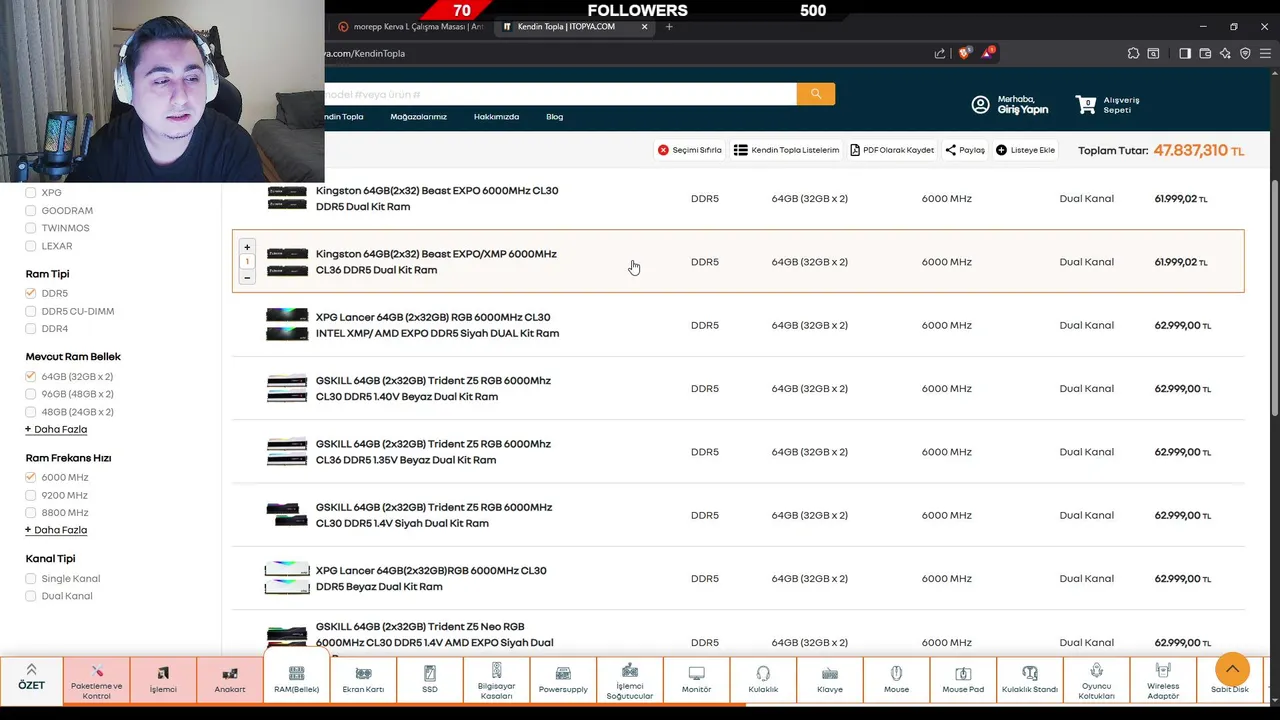1280x720 pixels.
Task: Open the browser hamburger menu
Action: pyautogui.click(x=1264, y=53)
